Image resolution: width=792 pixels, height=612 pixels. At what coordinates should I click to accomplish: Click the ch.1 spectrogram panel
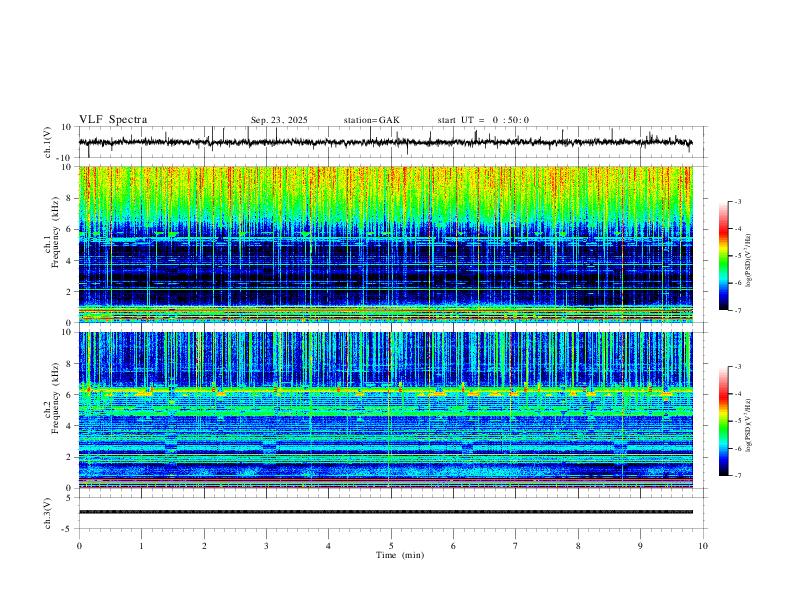[x=385, y=244]
